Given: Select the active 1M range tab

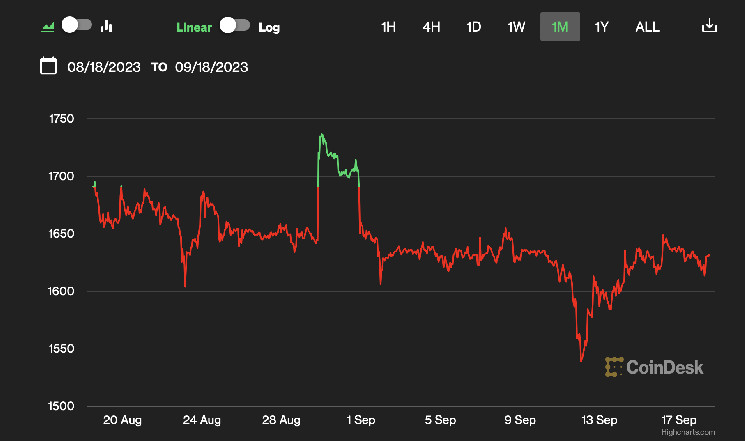Looking at the screenshot, I should click(560, 27).
